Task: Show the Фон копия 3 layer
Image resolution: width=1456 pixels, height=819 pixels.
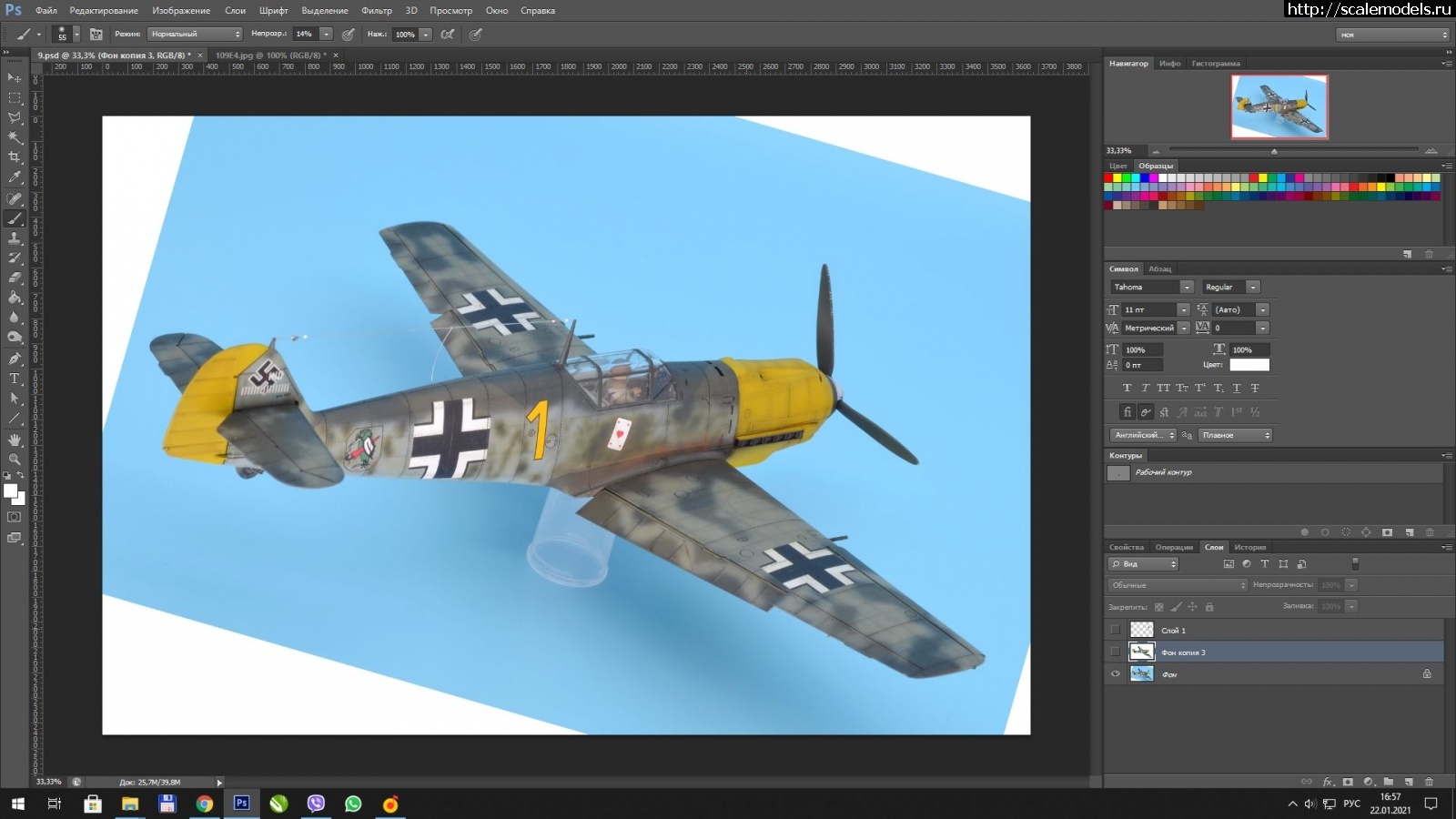Action: coord(1116,652)
